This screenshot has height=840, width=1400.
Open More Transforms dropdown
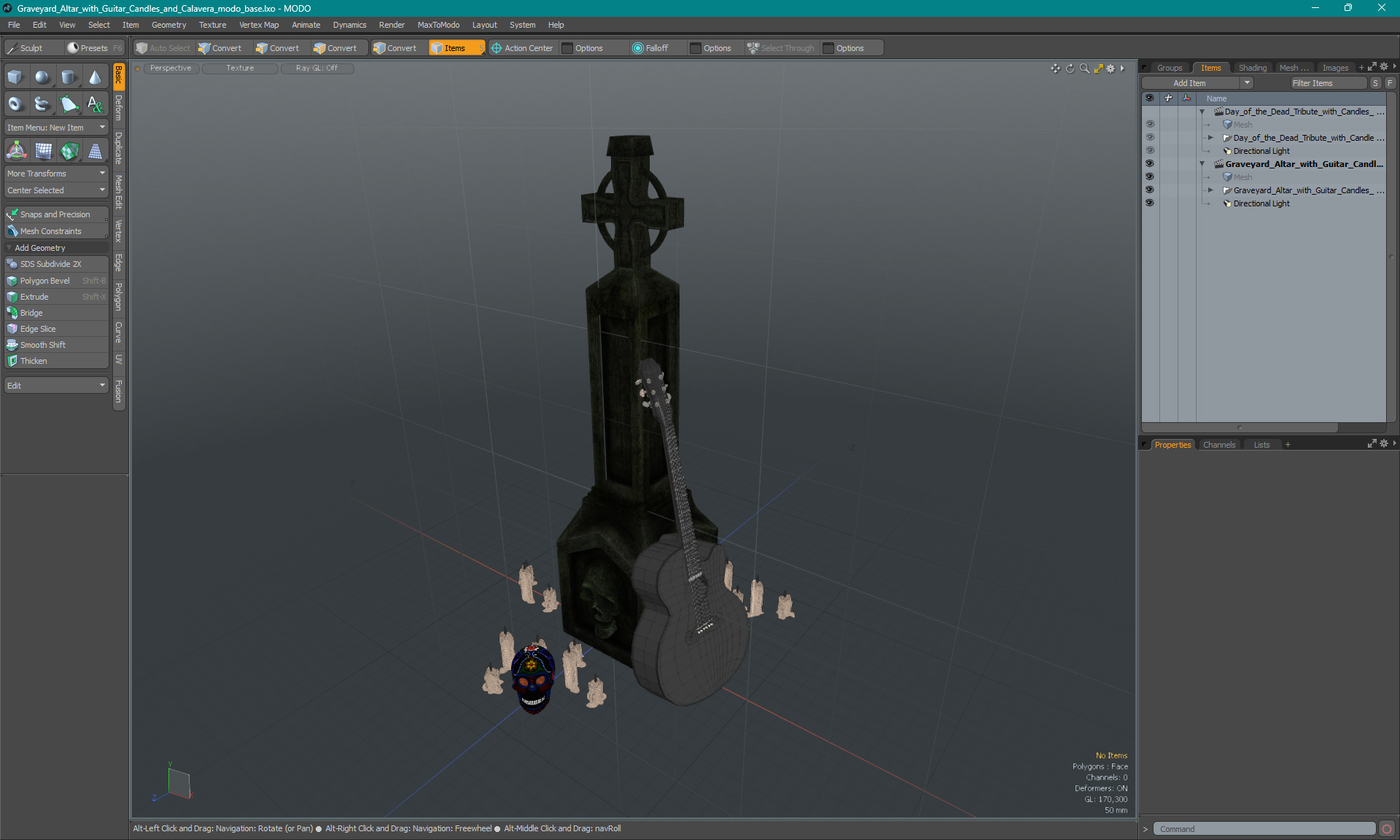click(56, 174)
